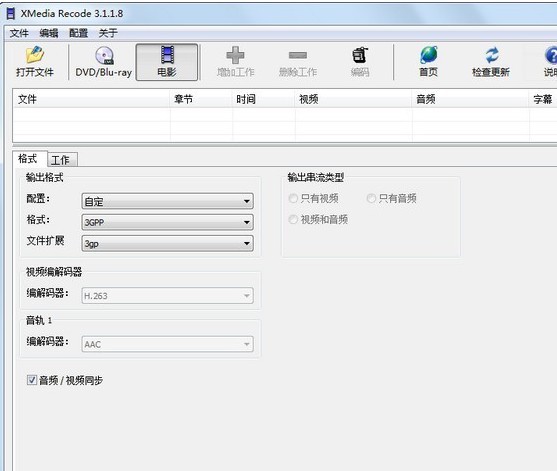This screenshot has height=471, width=557.
Task: Click the 输出格式 group label
Action: [45, 177]
